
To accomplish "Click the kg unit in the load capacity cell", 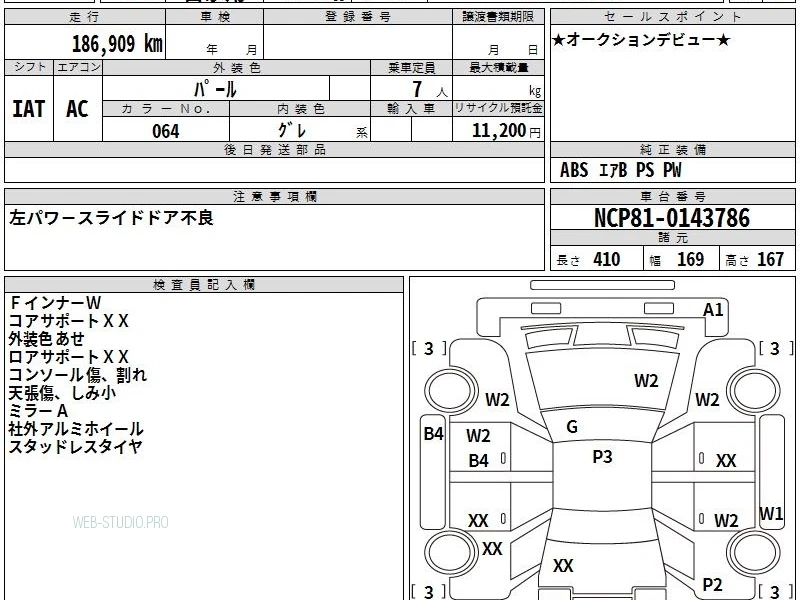I will [535, 91].
